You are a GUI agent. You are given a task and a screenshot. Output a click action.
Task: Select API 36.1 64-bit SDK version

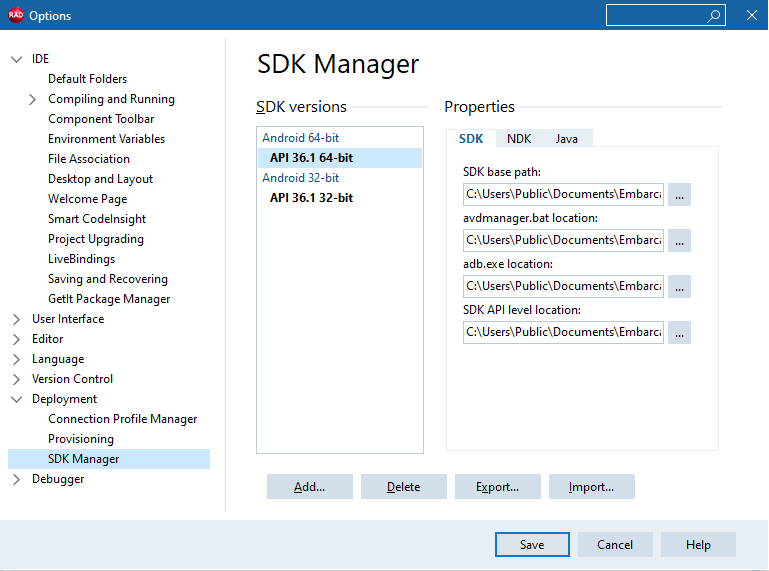click(339, 158)
